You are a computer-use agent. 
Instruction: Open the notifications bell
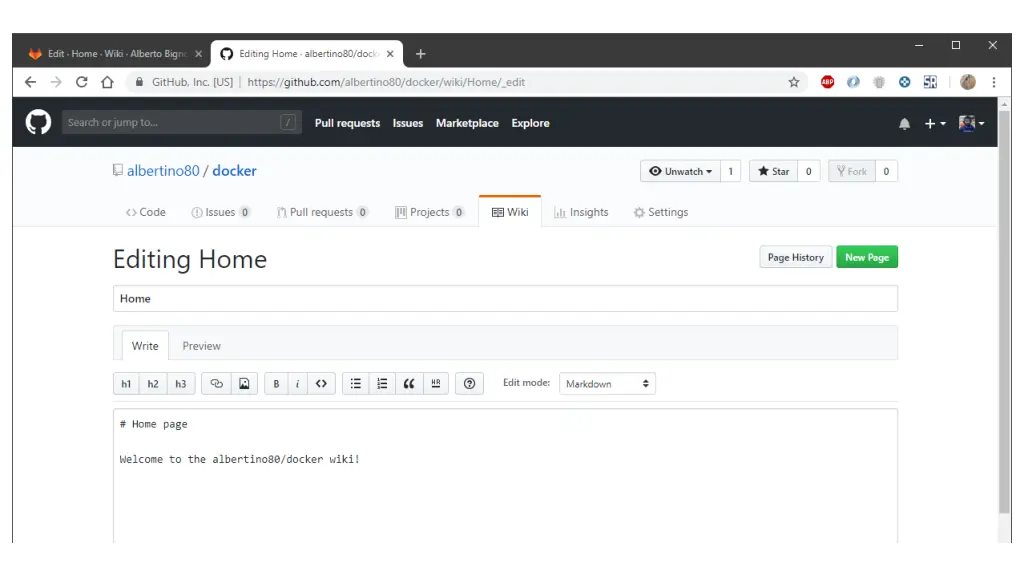coord(904,123)
